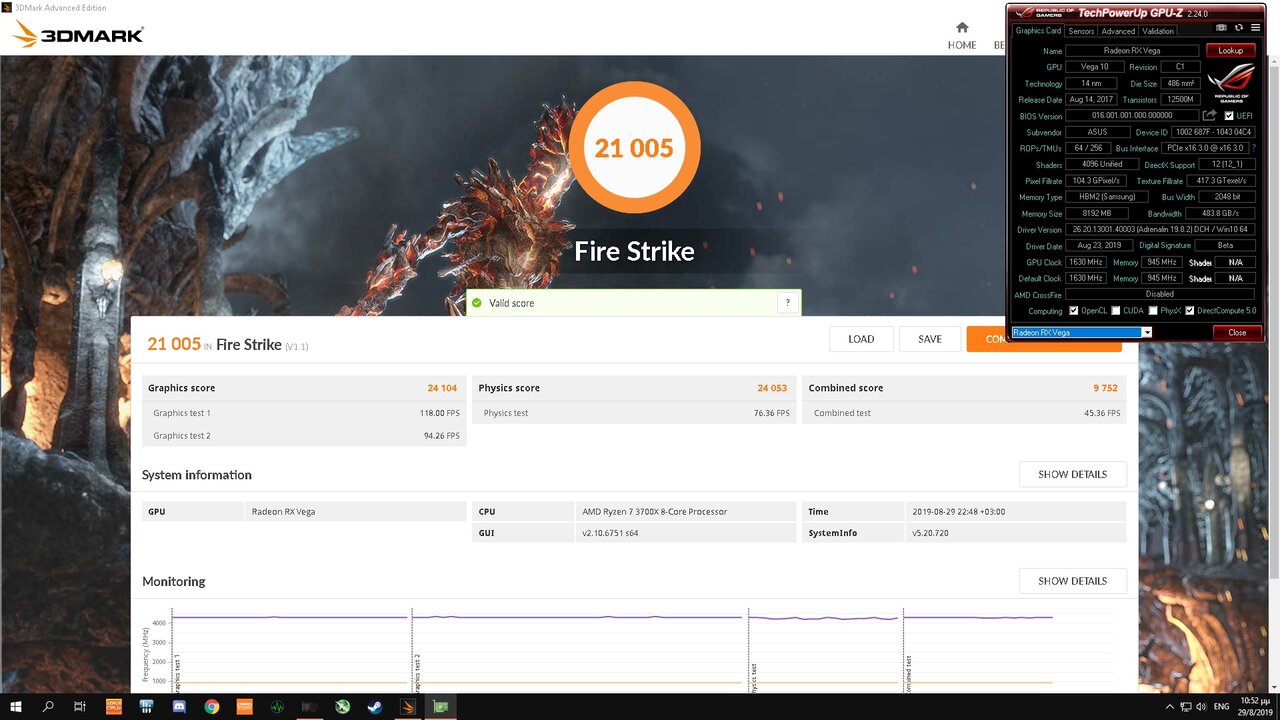Click the orange 21 005 score circle
The image size is (1280, 720).
pos(634,148)
